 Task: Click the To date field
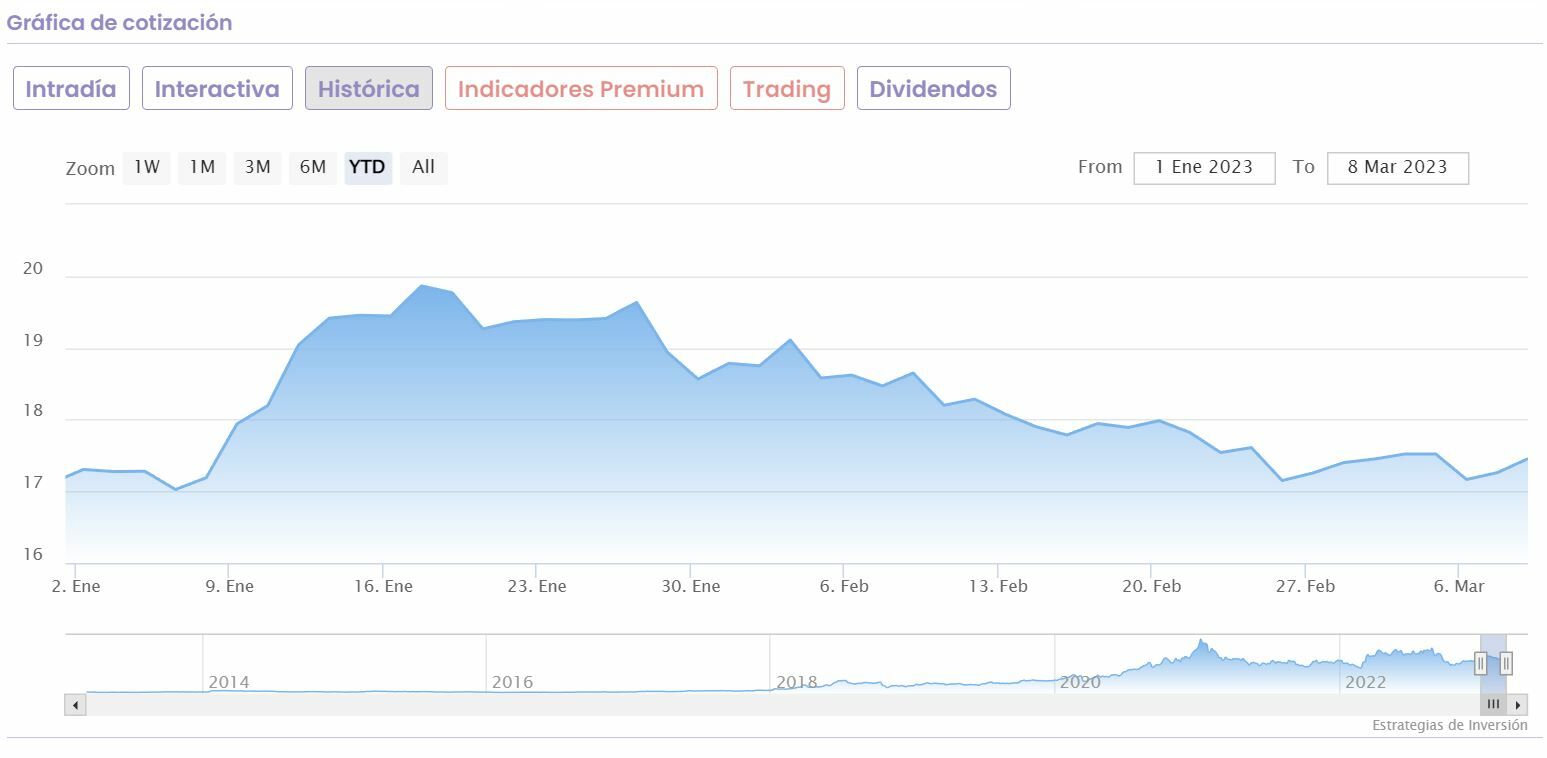coord(1397,168)
